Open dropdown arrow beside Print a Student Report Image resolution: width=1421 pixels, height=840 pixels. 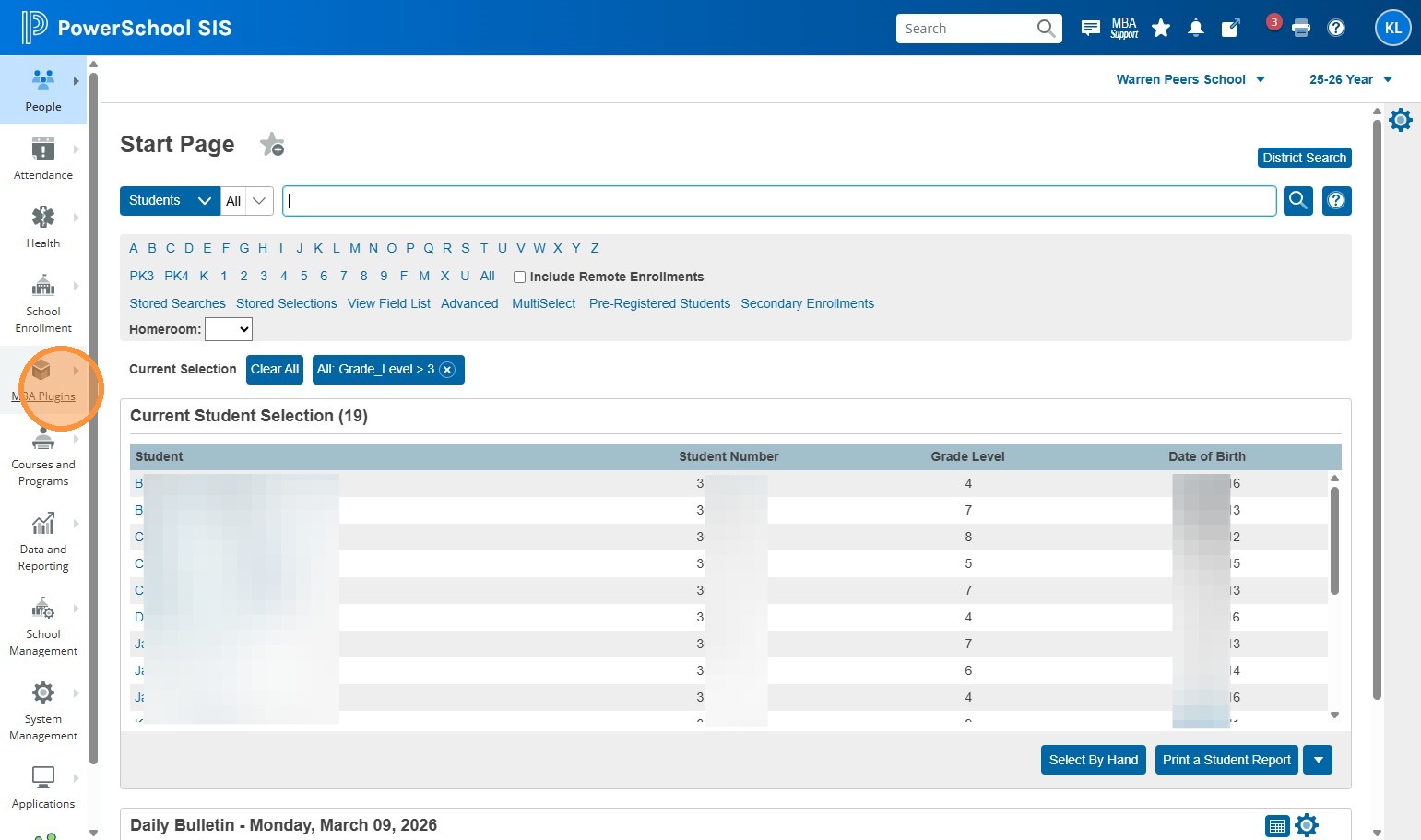tap(1319, 760)
